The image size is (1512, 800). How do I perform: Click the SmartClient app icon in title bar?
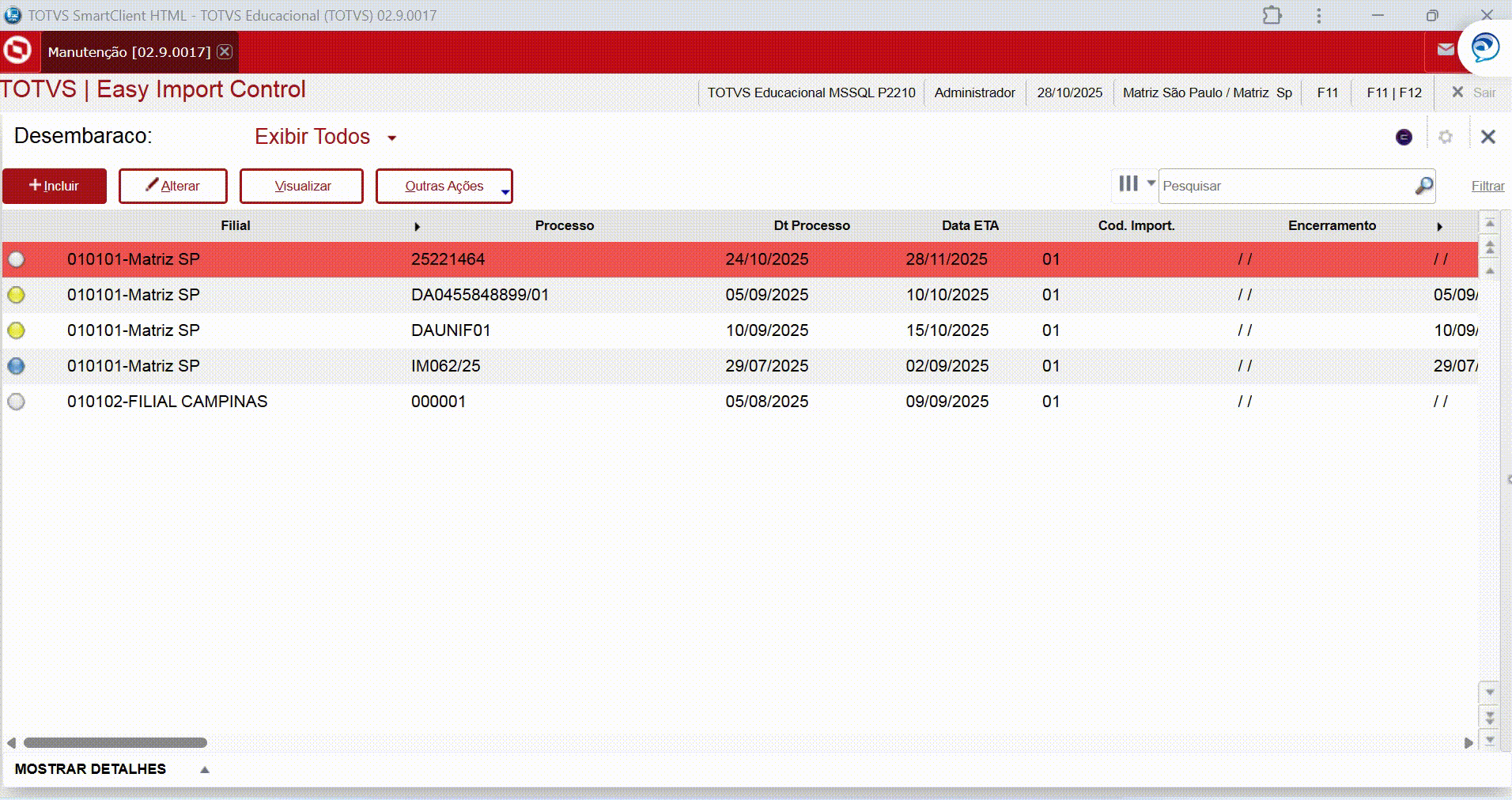pyautogui.click(x=13, y=15)
